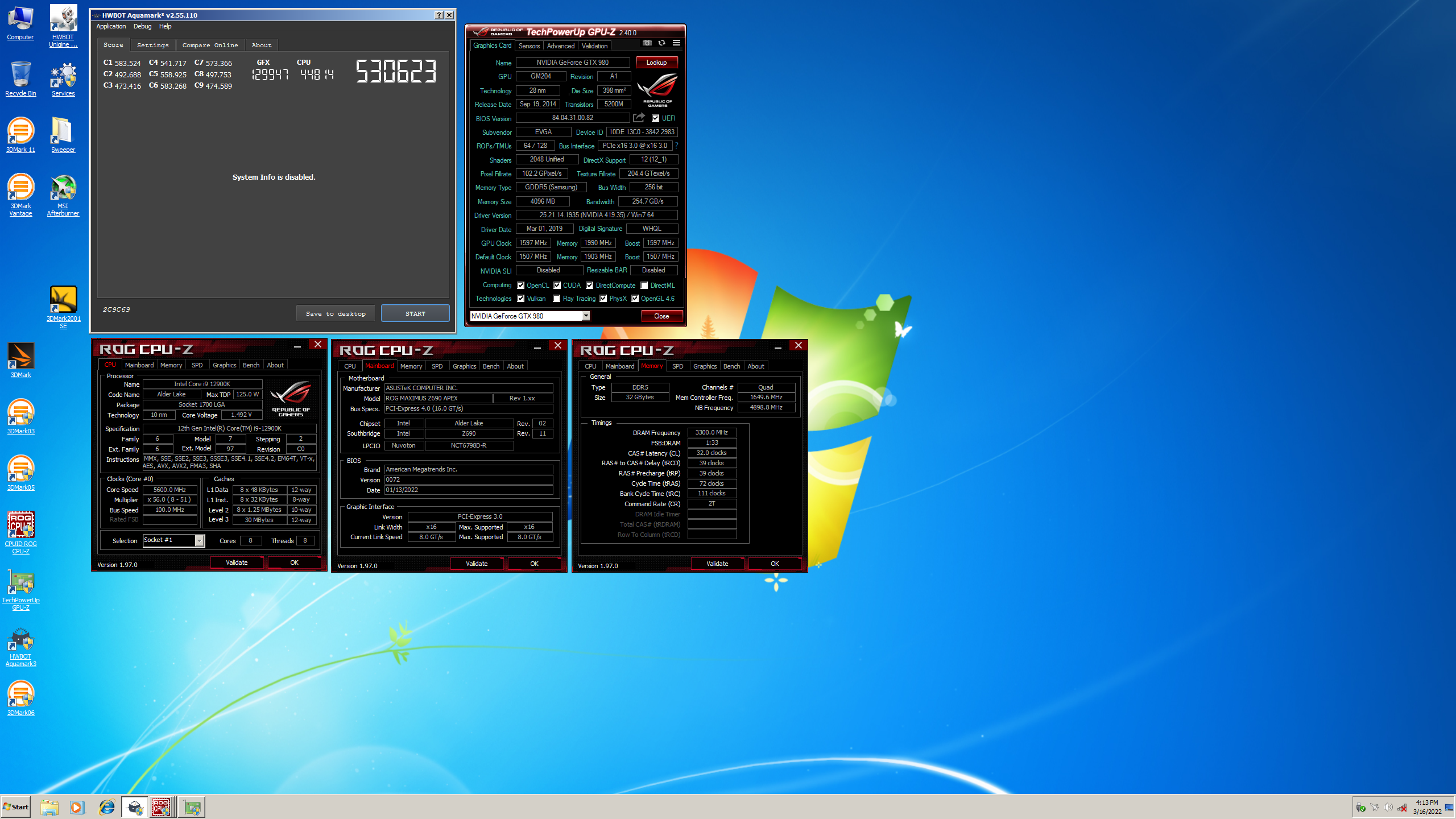Expand the GPU selection dropdown in GPU-Z

click(586, 316)
